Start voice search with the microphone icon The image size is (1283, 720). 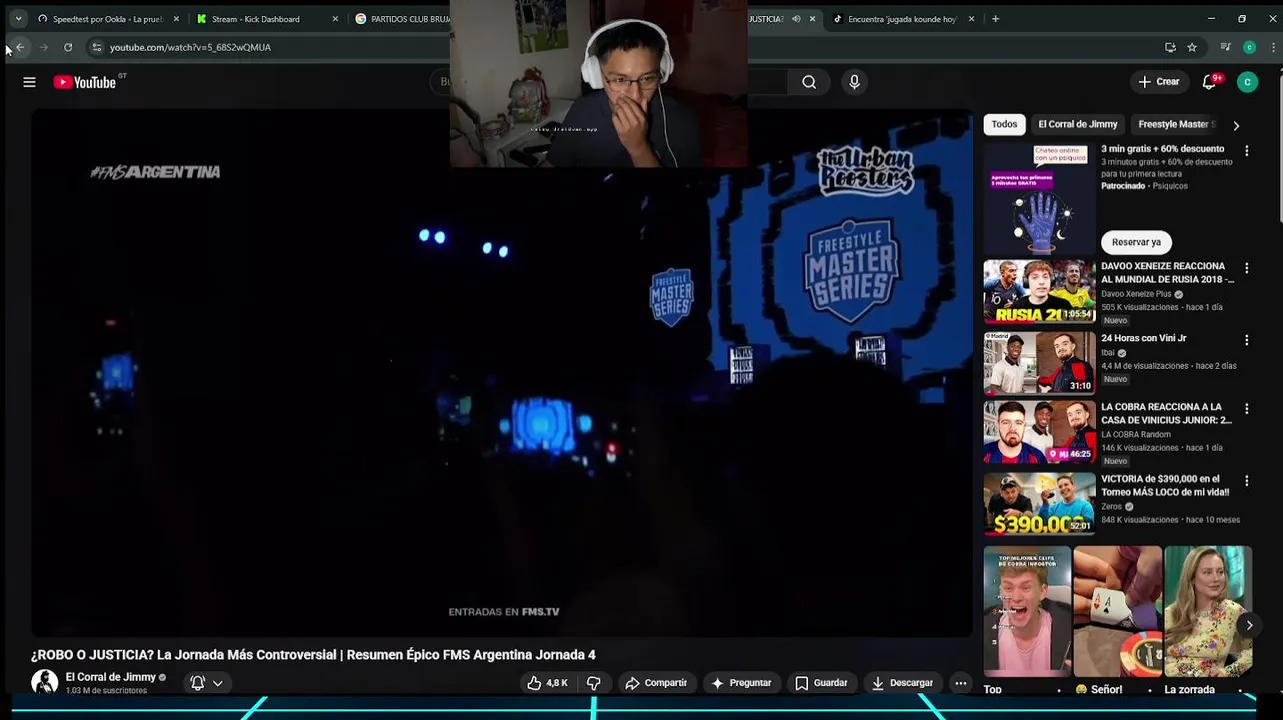click(x=854, y=82)
